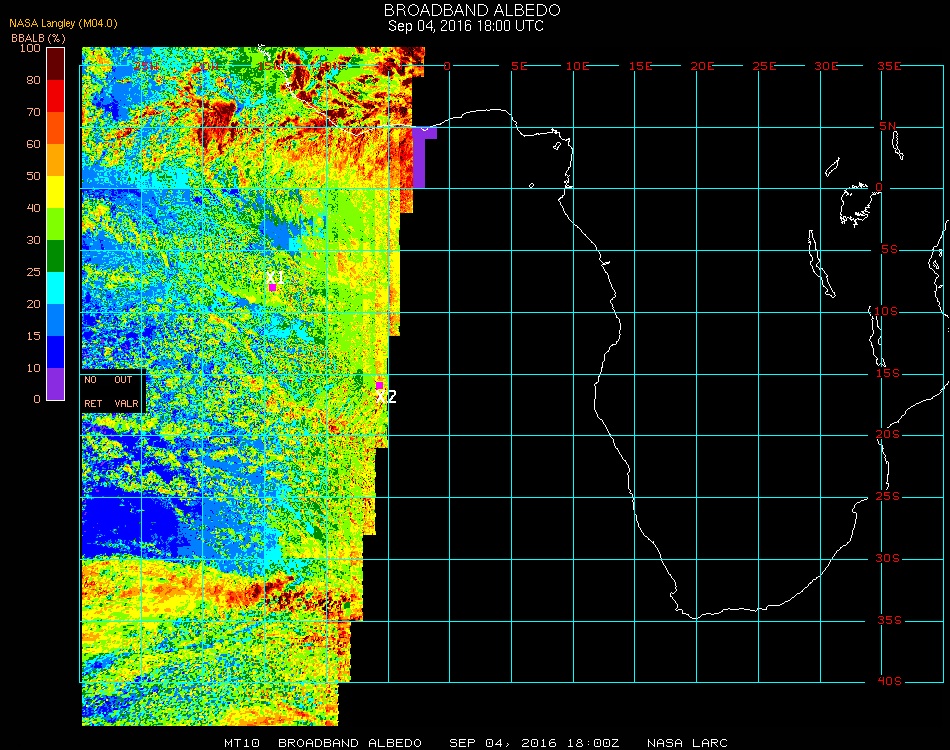Click the purple no-data block near 5N
950x750 pixels.
click(x=420, y=155)
